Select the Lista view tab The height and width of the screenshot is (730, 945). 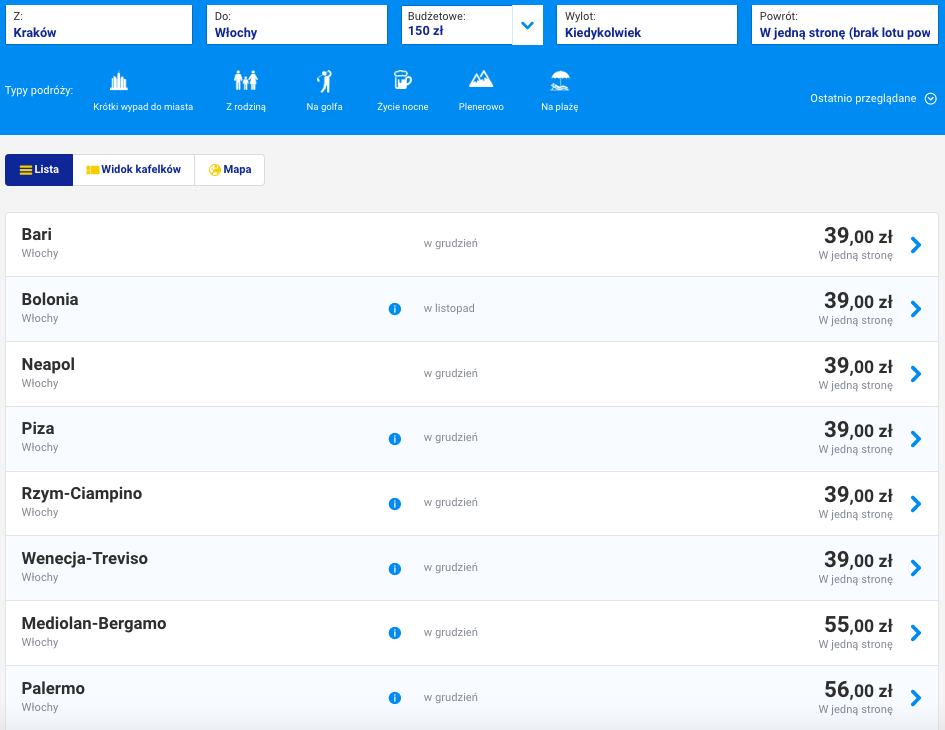click(x=39, y=170)
